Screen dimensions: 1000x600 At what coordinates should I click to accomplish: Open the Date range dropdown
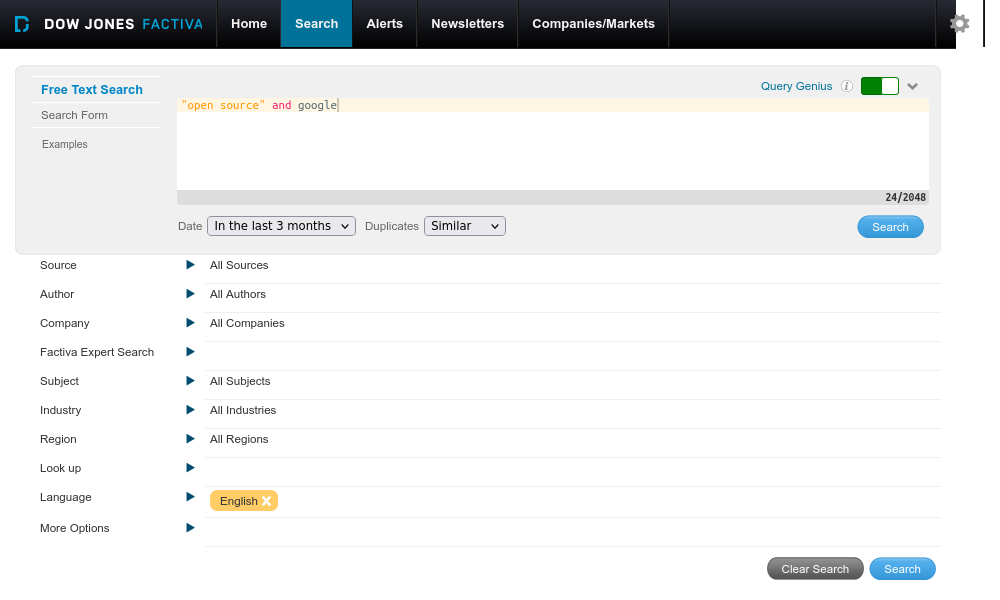point(281,226)
